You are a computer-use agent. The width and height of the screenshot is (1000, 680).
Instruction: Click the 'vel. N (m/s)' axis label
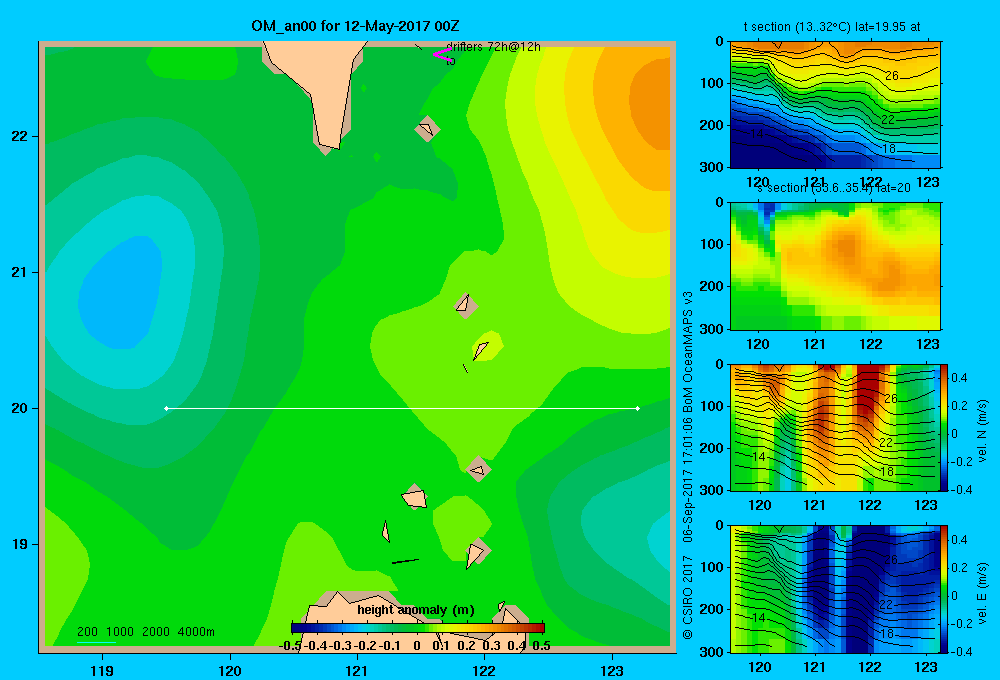pyautogui.click(x=982, y=431)
